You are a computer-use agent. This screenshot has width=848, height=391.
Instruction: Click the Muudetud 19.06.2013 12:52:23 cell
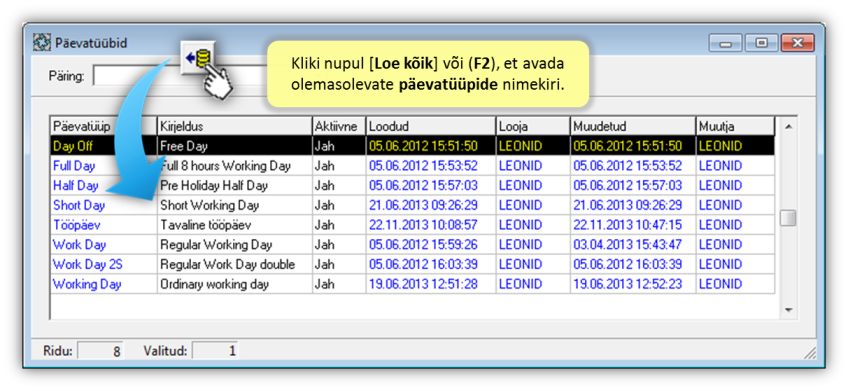(633, 284)
